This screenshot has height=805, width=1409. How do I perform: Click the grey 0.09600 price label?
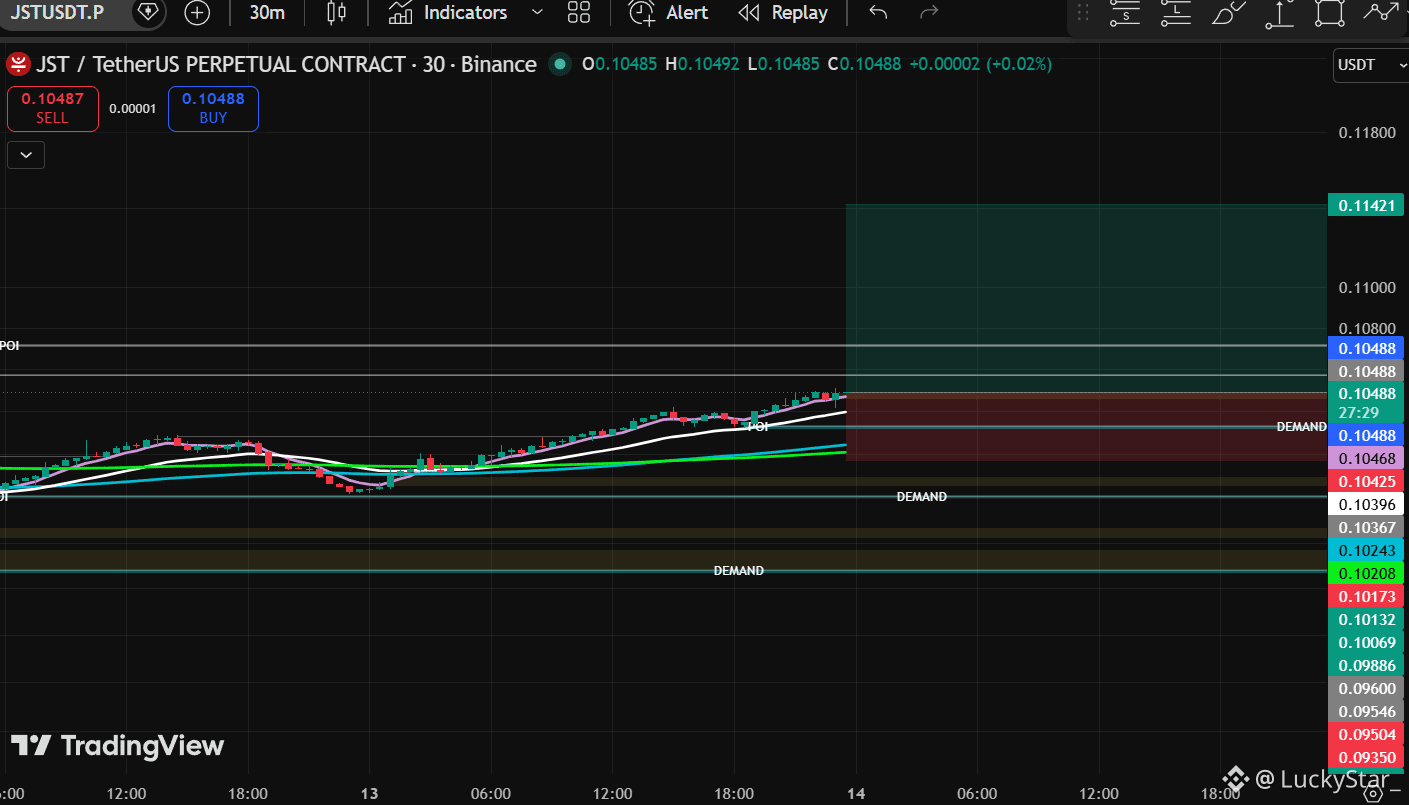pyautogui.click(x=1365, y=689)
